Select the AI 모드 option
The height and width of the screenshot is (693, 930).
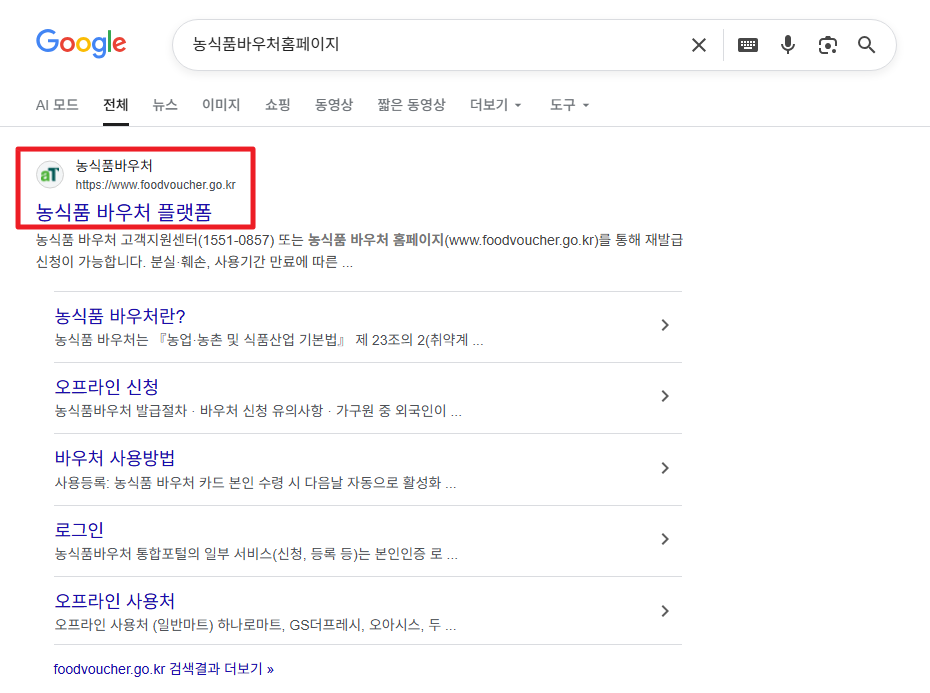[x=56, y=104]
